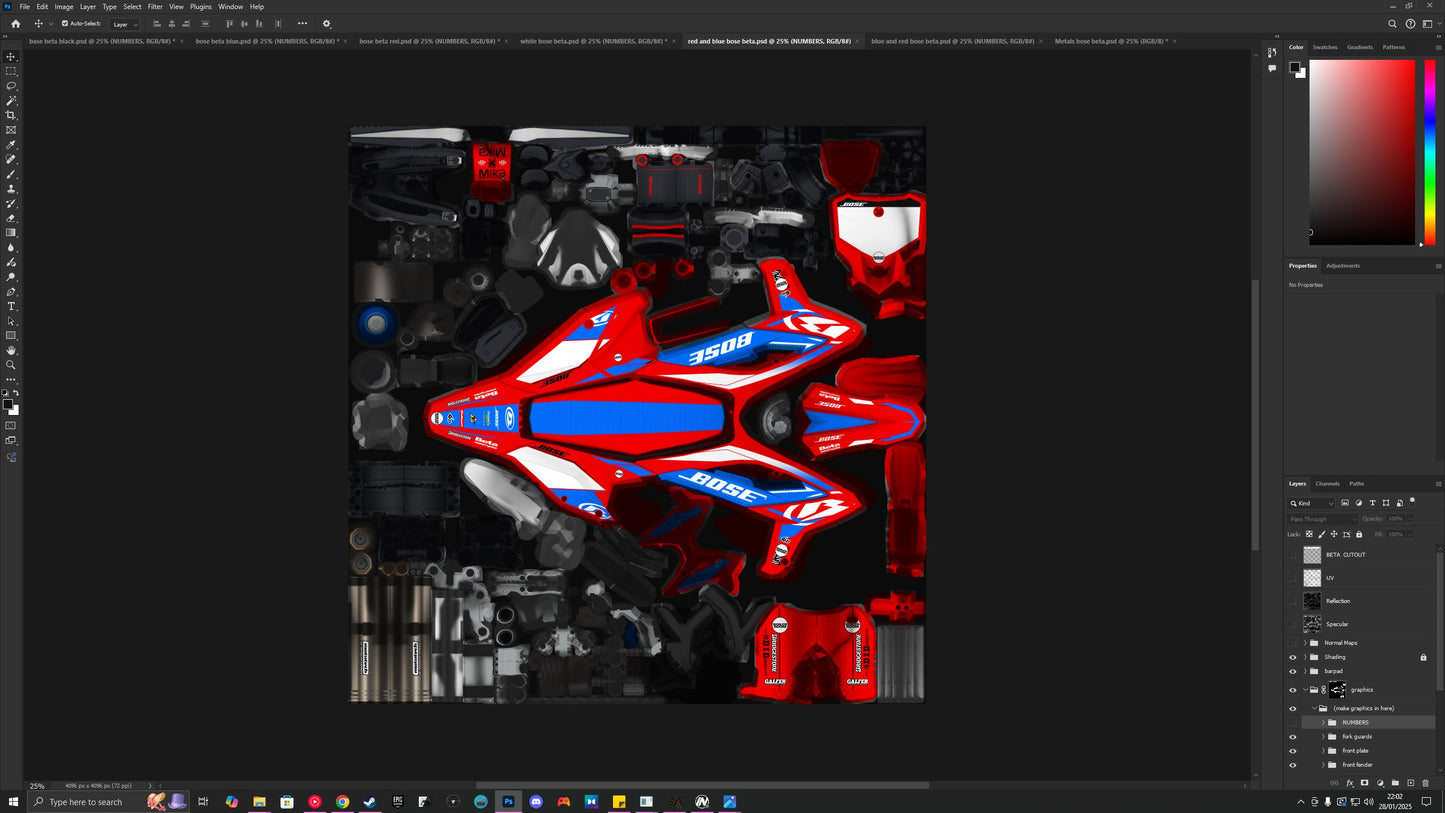Click the Home icon in options bar
Image resolution: width=1445 pixels, height=813 pixels.
(x=15, y=24)
